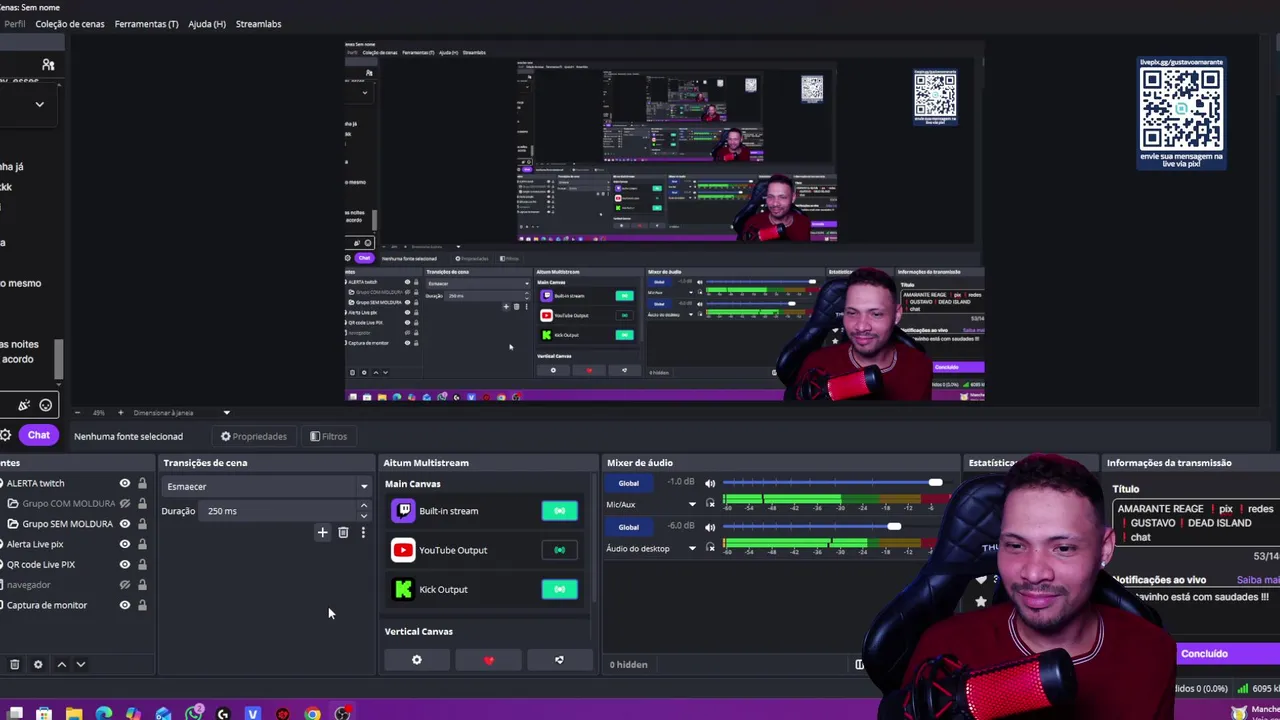Click the Áudio do desktop Global button
Screen dimensions: 1280x720
click(628, 527)
